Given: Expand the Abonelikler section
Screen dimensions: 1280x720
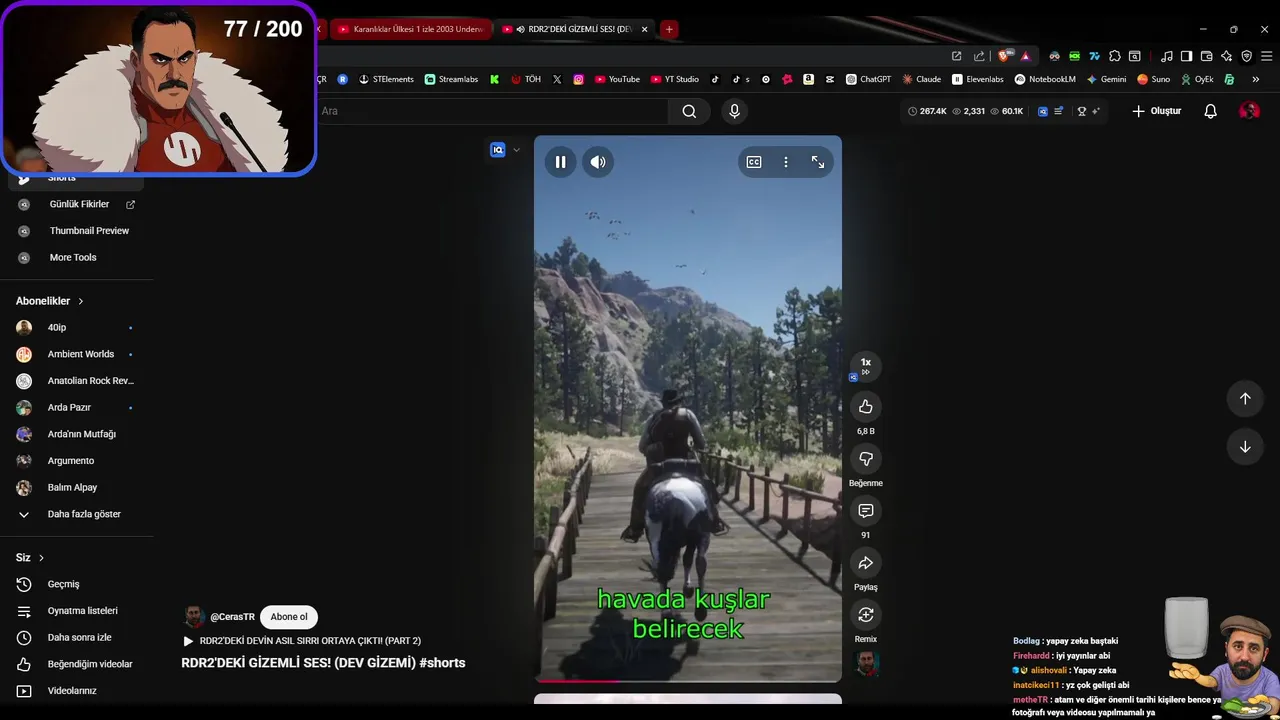Looking at the screenshot, I should point(50,301).
